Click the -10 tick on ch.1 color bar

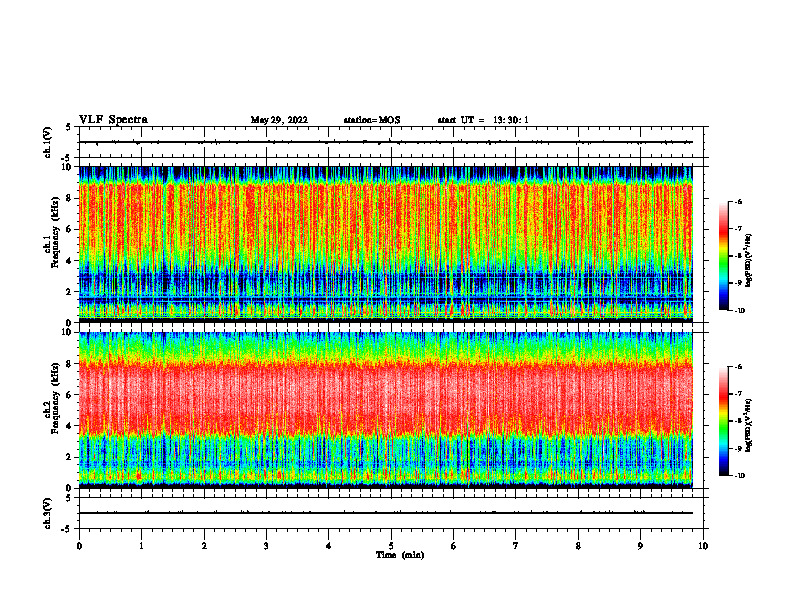[x=740, y=311]
